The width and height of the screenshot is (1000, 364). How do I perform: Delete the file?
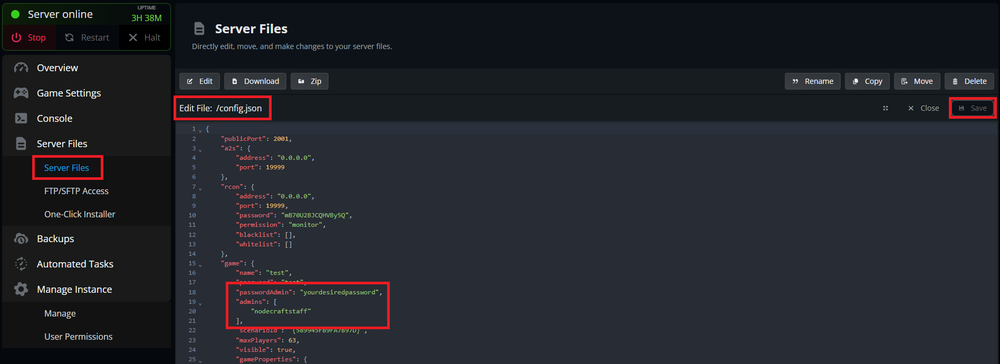click(969, 81)
